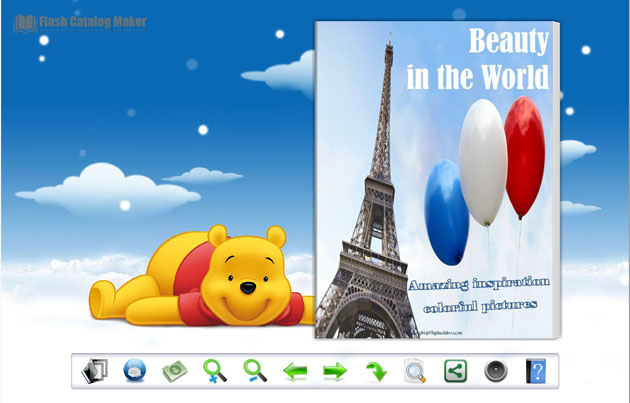Screen dimensions: 630x403
Task: Zoom in with the plus magnifier
Action: (x=215, y=371)
